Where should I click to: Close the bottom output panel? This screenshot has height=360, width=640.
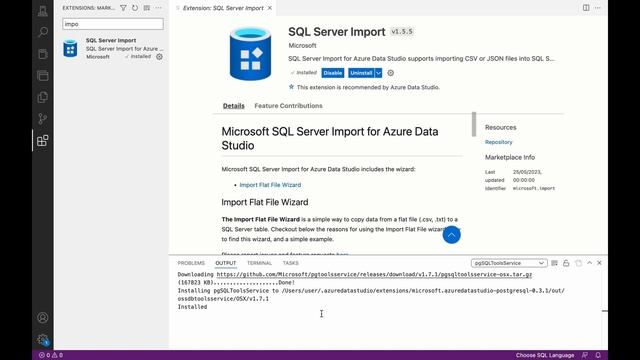tap(599, 263)
